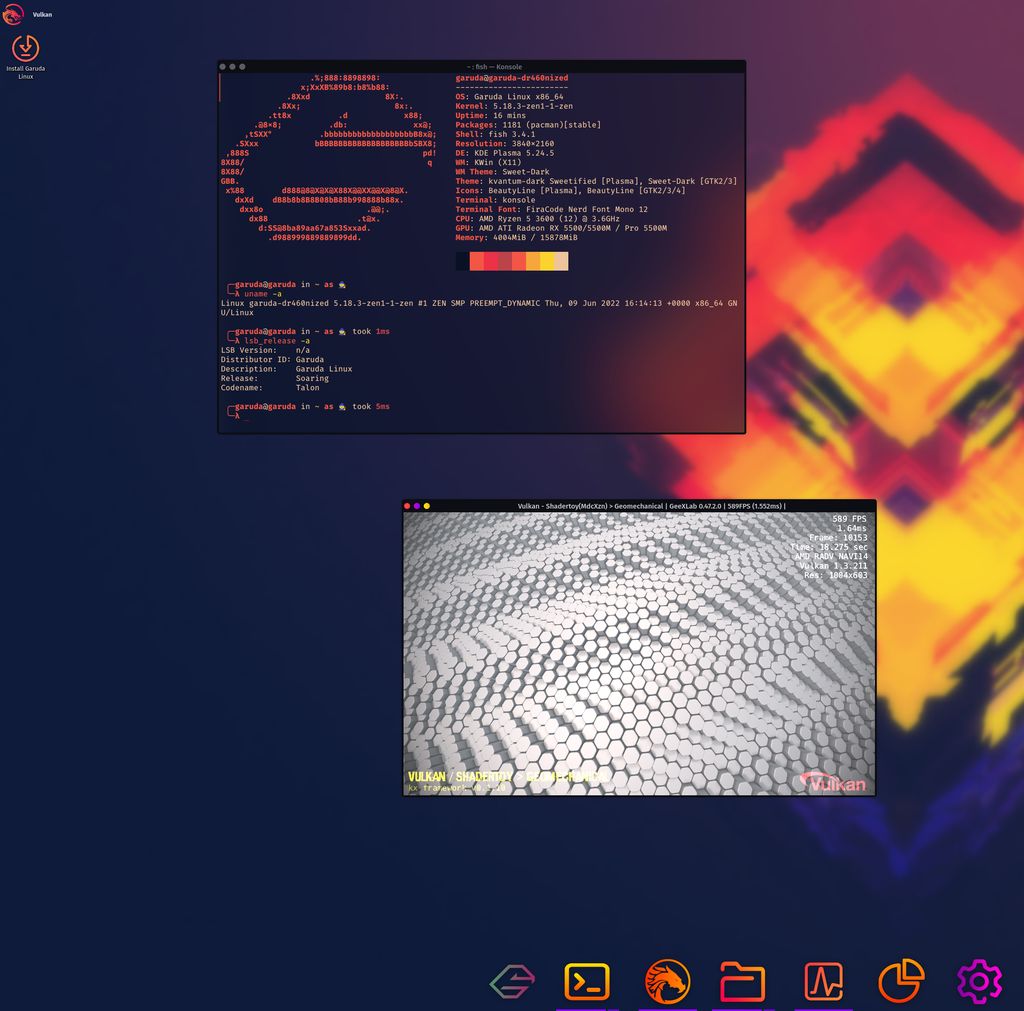Open the orange dragon icon in dock
1024x1011 pixels.
667,981
